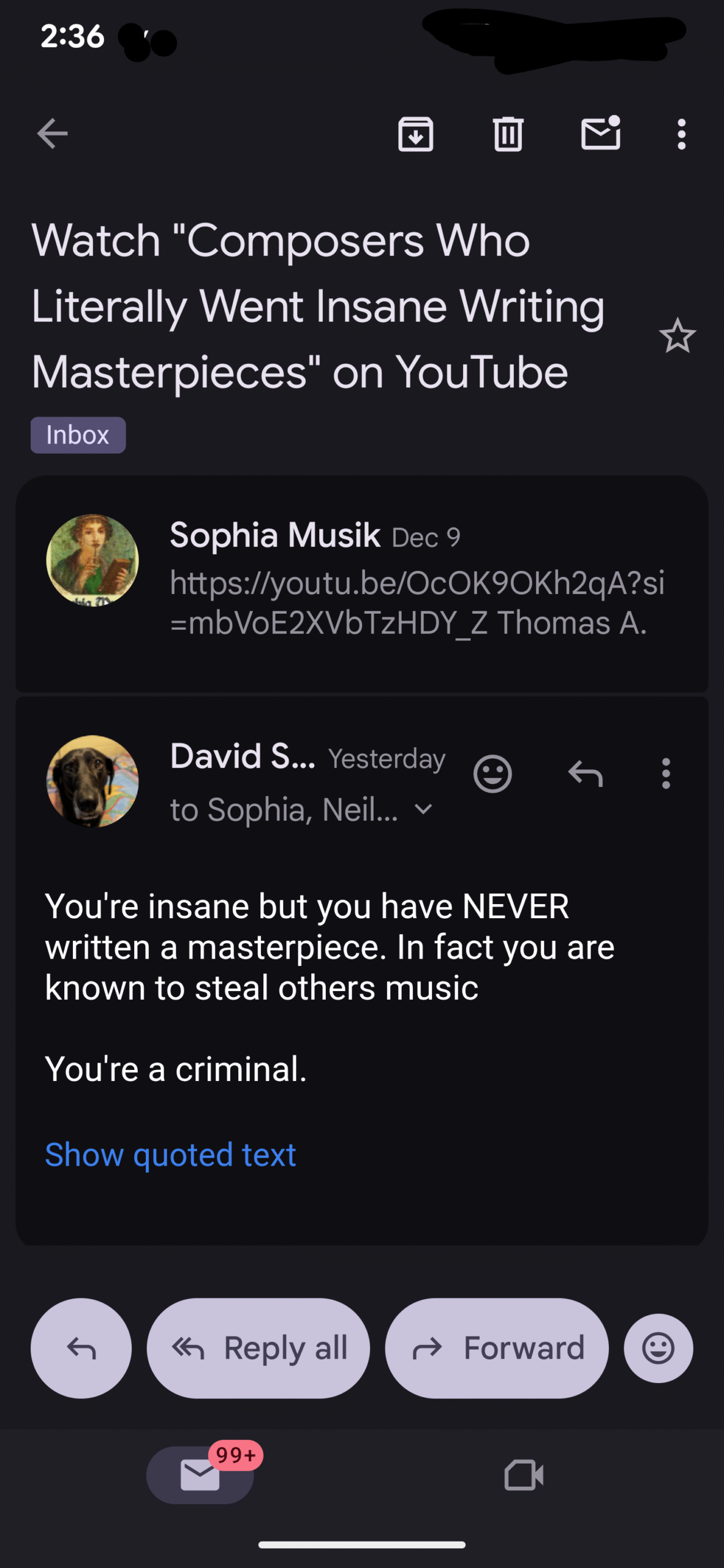Tap the Inbox label chip
The height and width of the screenshot is (1568, 724).
pos(78,435)
